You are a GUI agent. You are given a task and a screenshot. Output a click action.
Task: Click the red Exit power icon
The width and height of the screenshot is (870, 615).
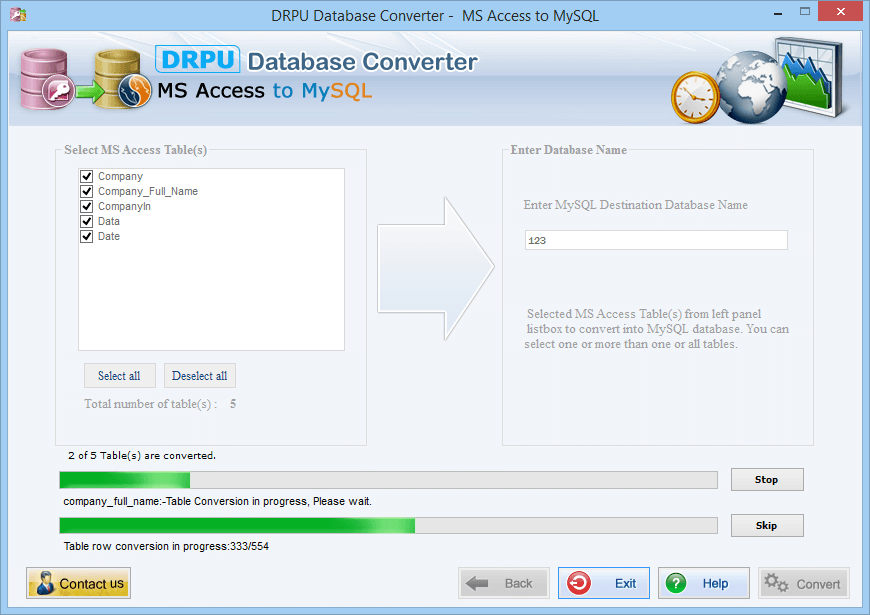579,583
